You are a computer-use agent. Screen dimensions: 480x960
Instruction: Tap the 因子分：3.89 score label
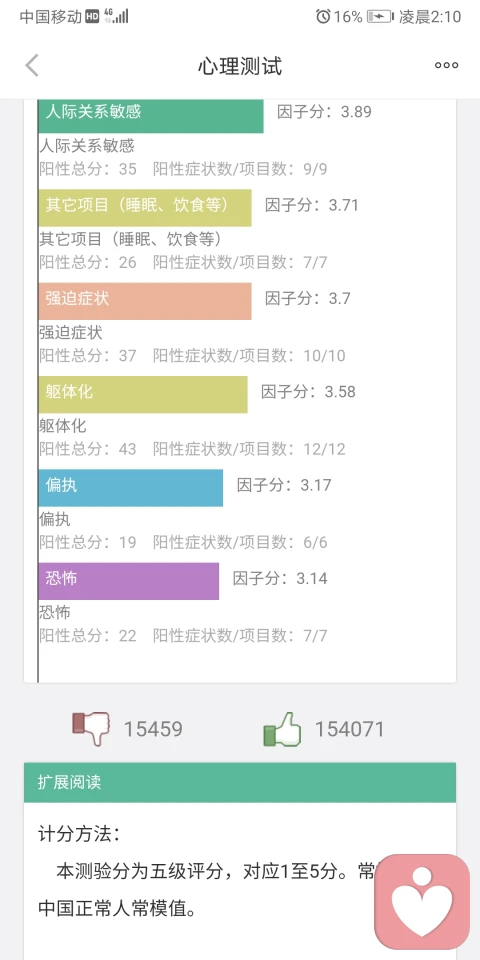pos(324,111)
